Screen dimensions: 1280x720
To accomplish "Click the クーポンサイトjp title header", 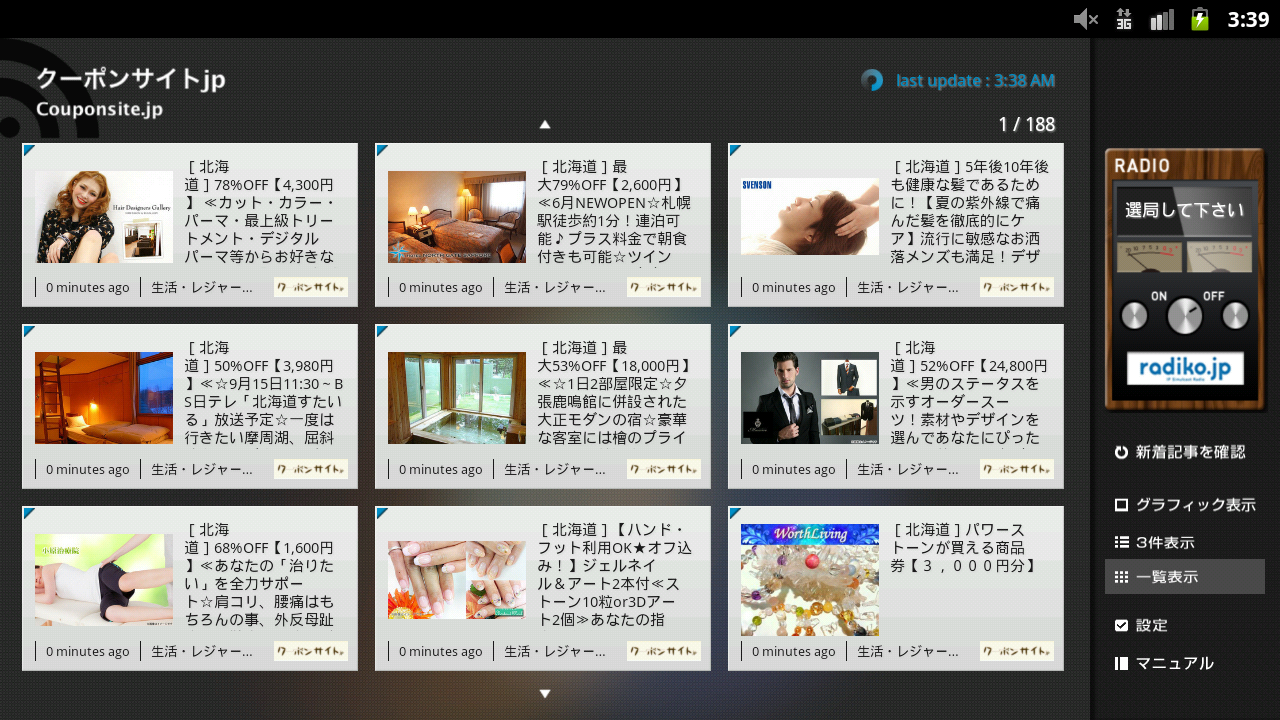I will coord(131,79).
